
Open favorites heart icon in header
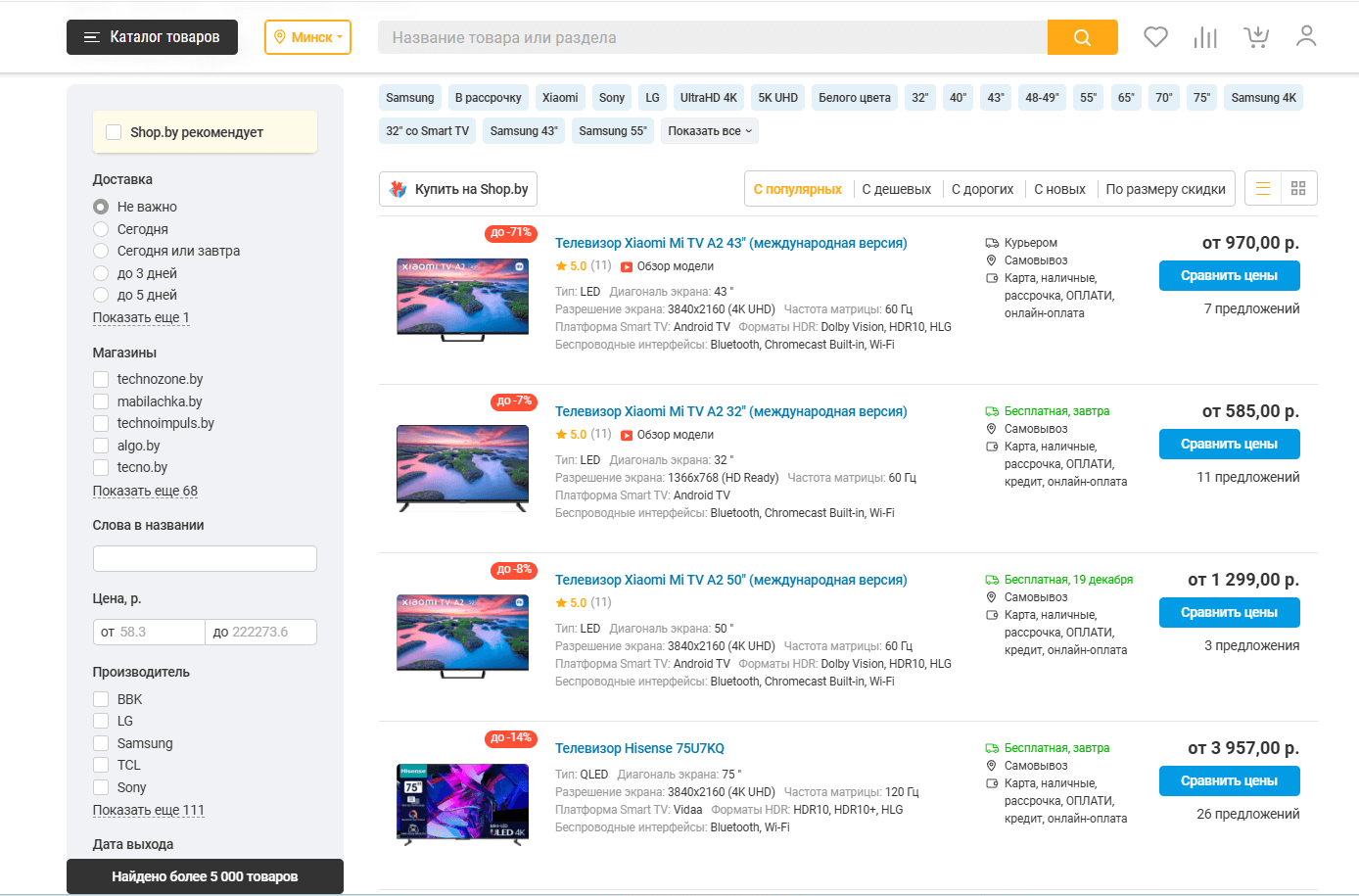tap(1155, 37)
